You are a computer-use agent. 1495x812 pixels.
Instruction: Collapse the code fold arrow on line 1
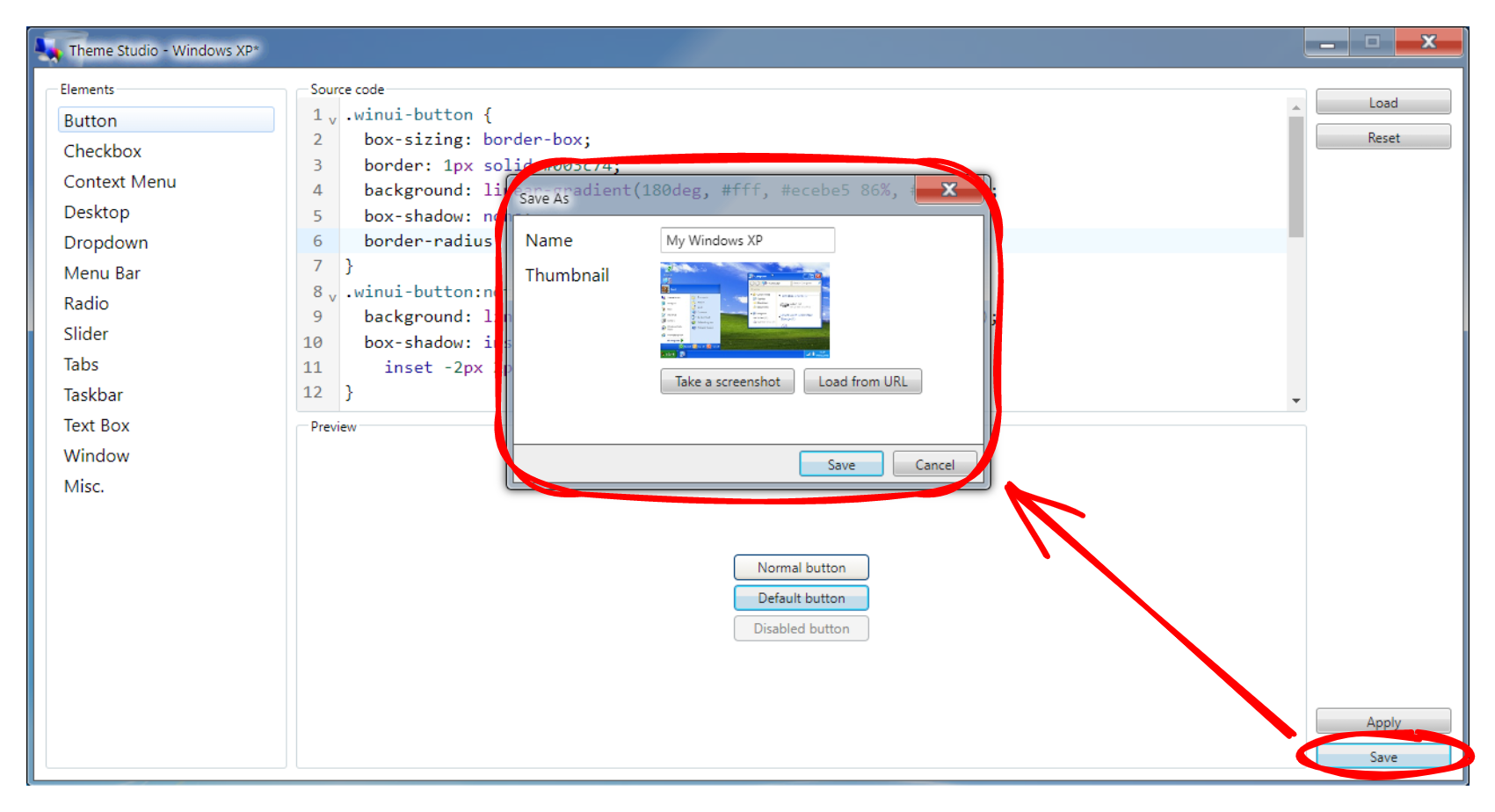[332, 120]
